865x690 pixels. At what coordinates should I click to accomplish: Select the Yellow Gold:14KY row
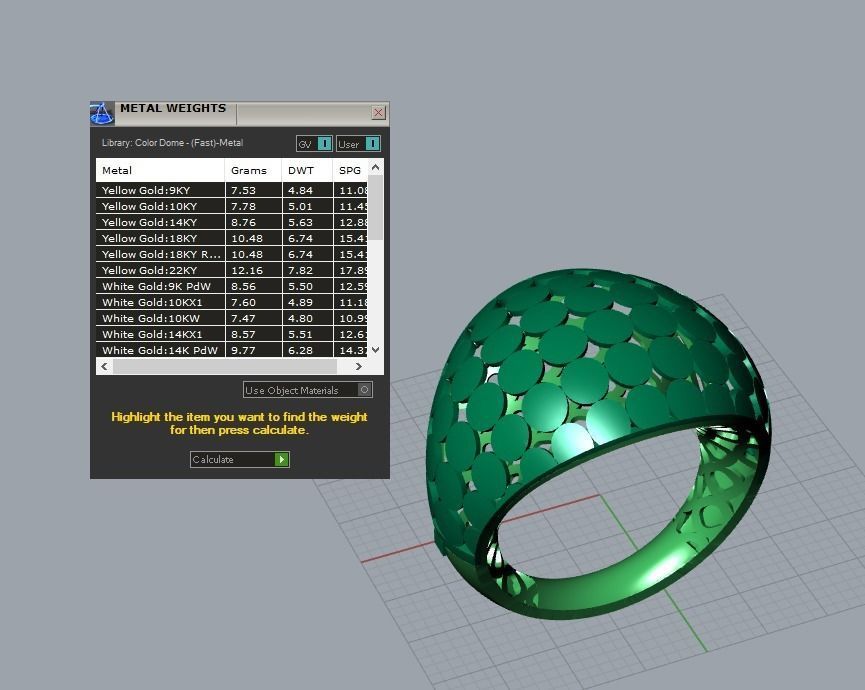point(232,222)
